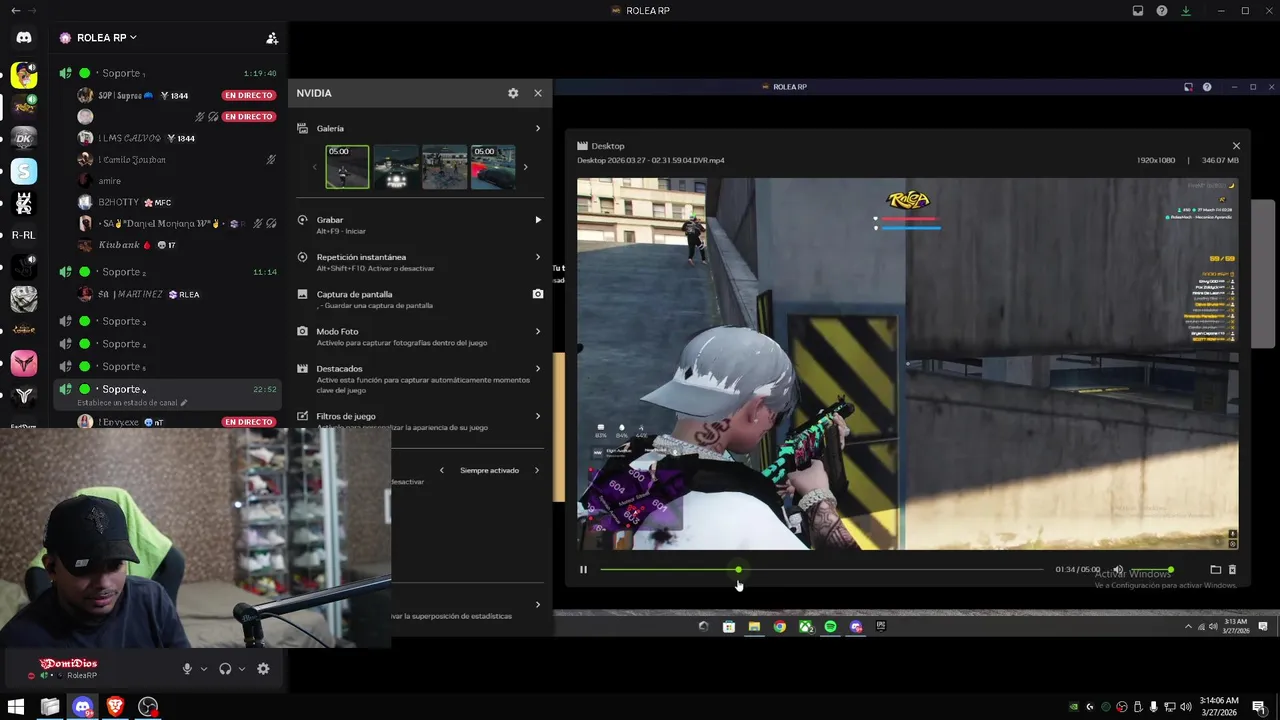Open Discord user settings gear
Viewport: 1280px width, 720px height.
(x=263, y=669)
